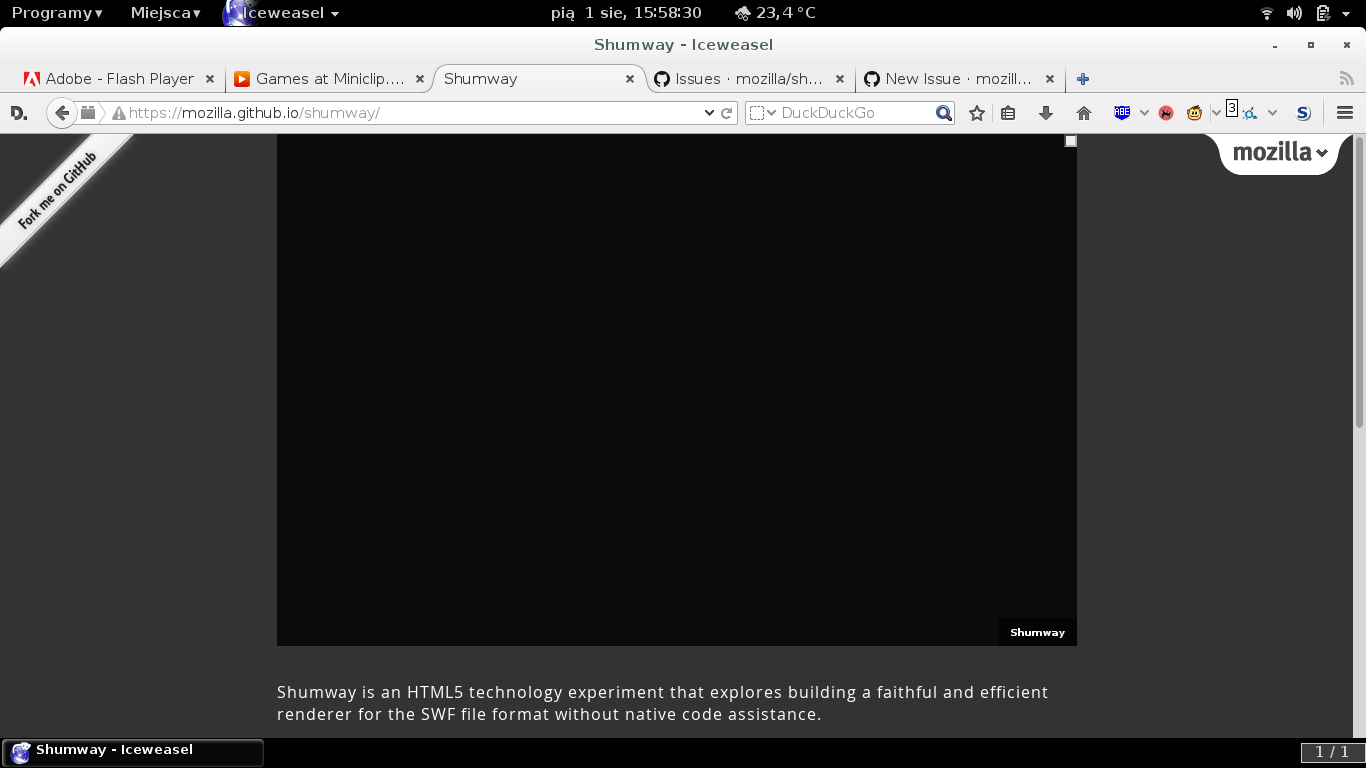Image resolution: width=1366 pixels, height=768 pixels.
Task: Expand the mozilla tab dropdown
Action: 1280,153
